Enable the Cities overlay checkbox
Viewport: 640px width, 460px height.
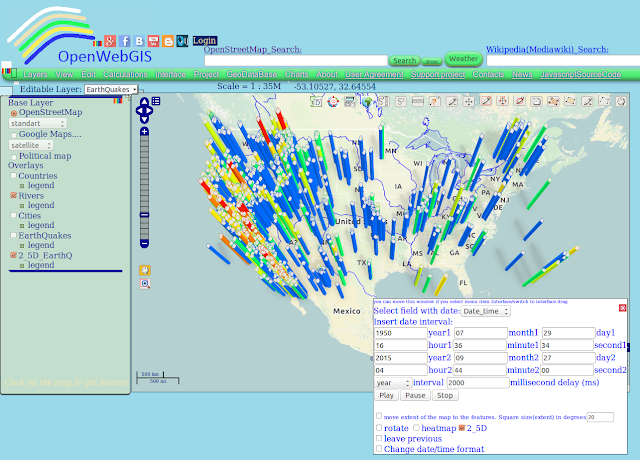tap(13, 215)
